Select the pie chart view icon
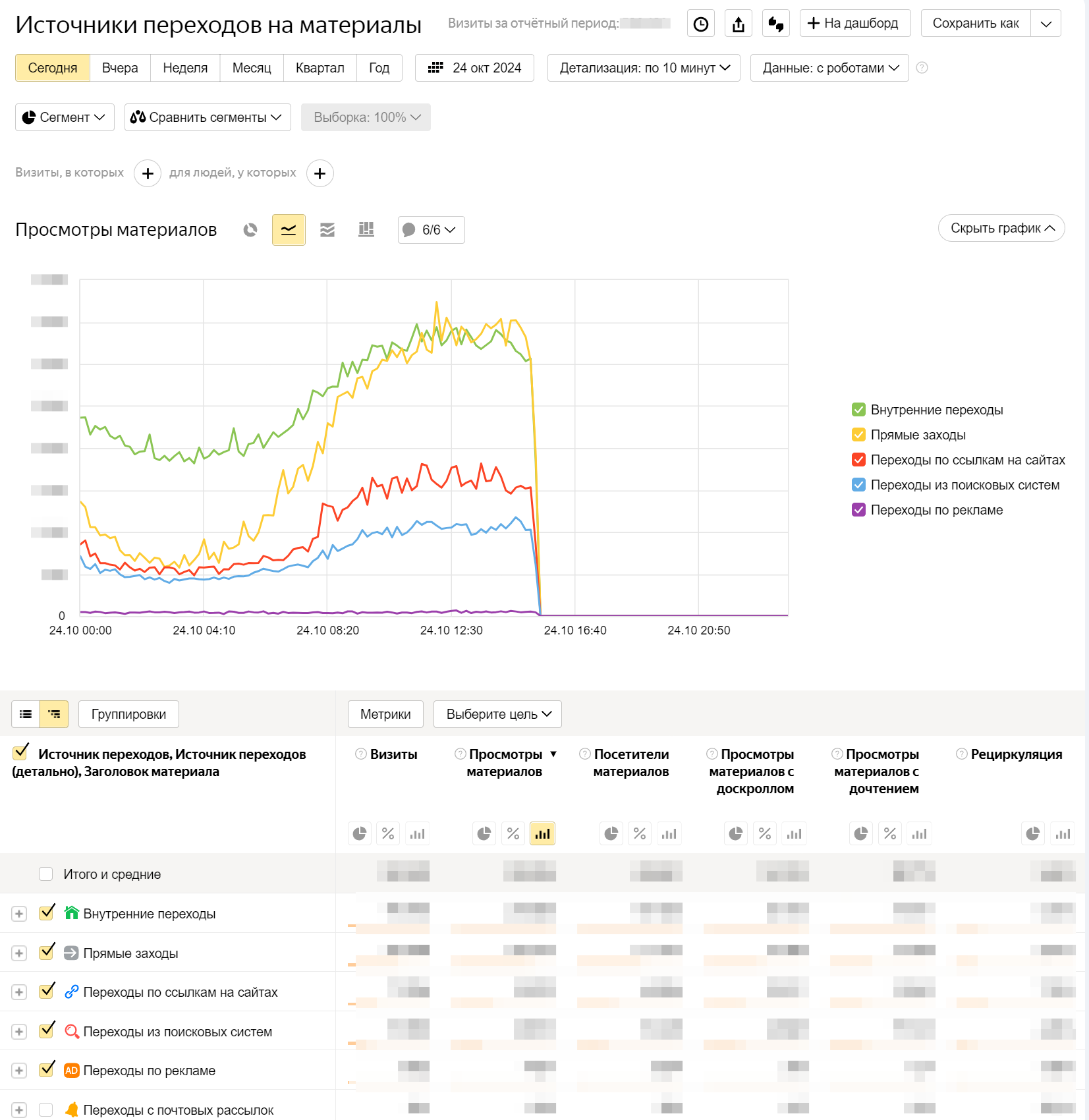Image resolution: width=1089 pixels, height=1120 pixels. point(250,230)
